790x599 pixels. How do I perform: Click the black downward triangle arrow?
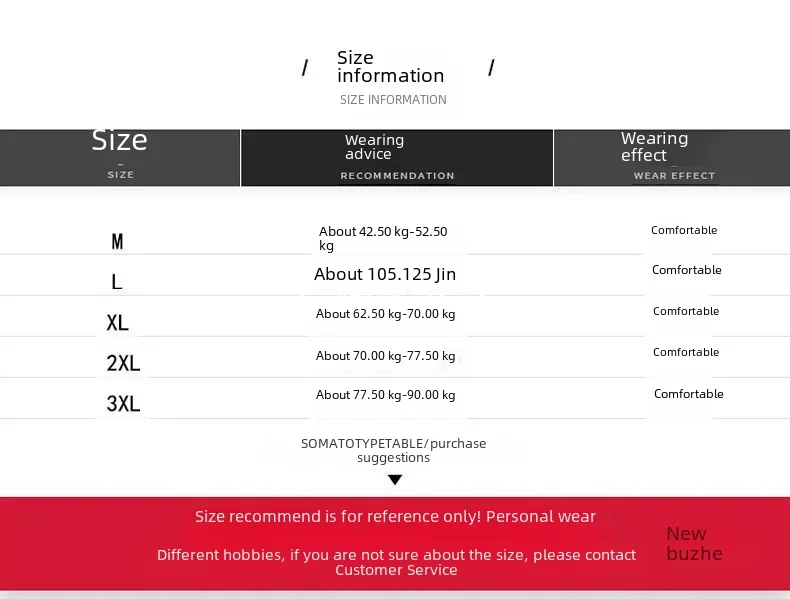pyautogui.click(x=395, y=480)
